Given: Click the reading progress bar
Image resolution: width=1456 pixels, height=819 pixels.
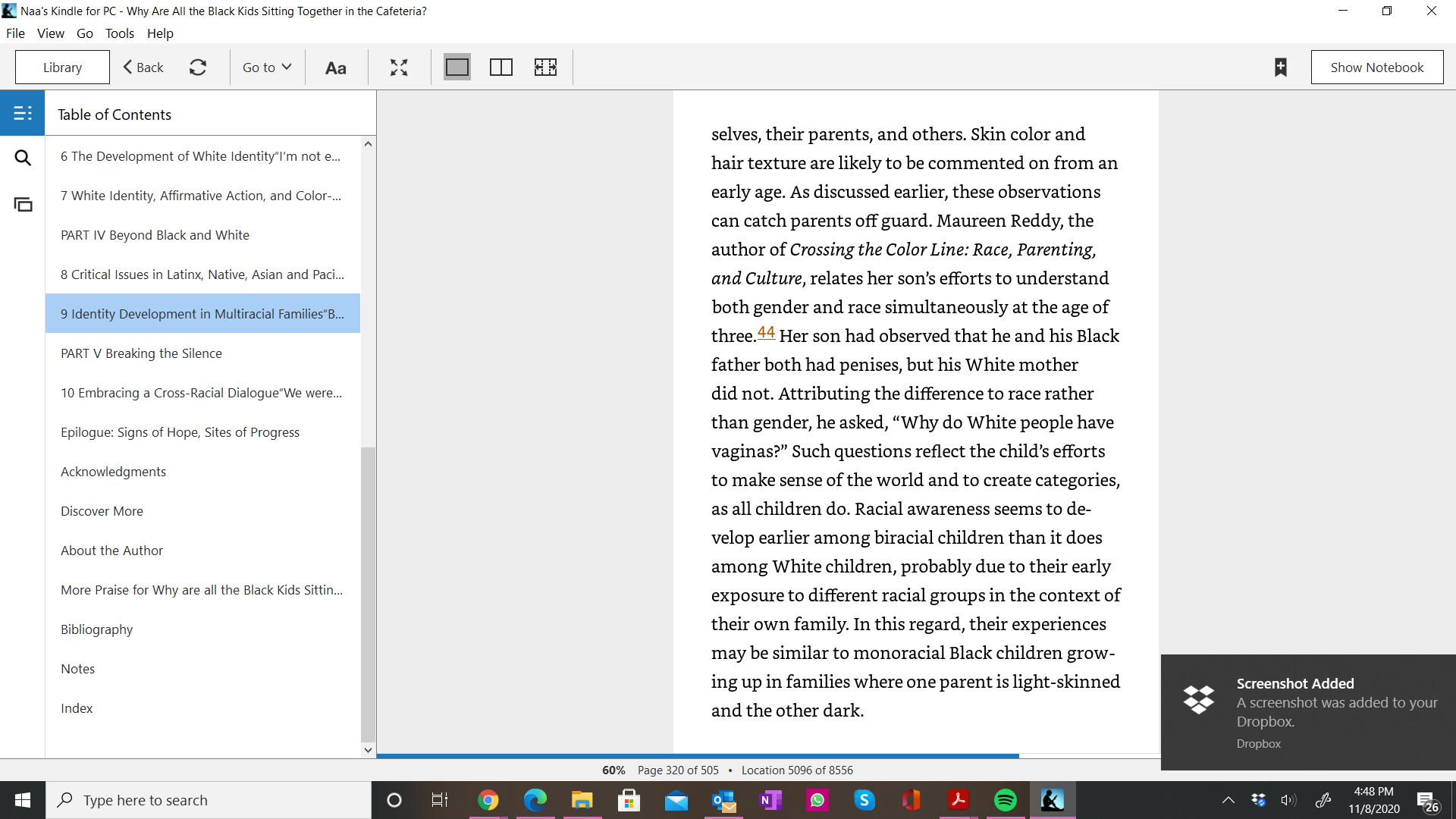Looking at the screenshot, I should point(768,756).
